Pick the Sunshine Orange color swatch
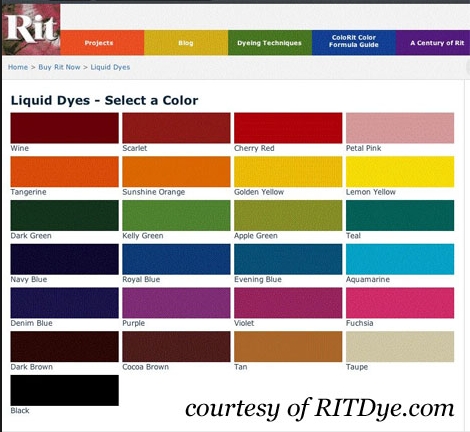470x432 pixels. 176,172
